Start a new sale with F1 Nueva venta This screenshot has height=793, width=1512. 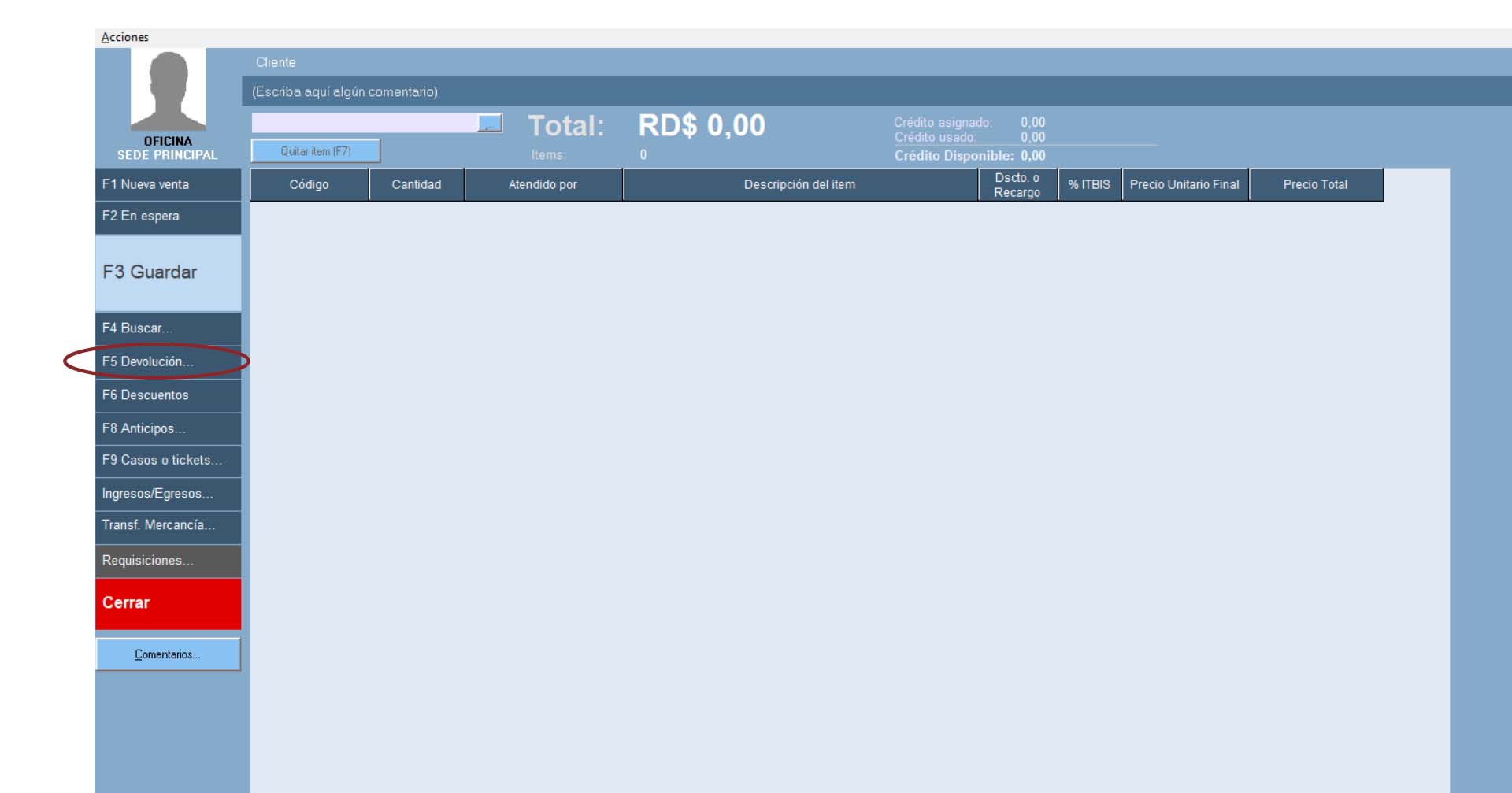[168, 184]
